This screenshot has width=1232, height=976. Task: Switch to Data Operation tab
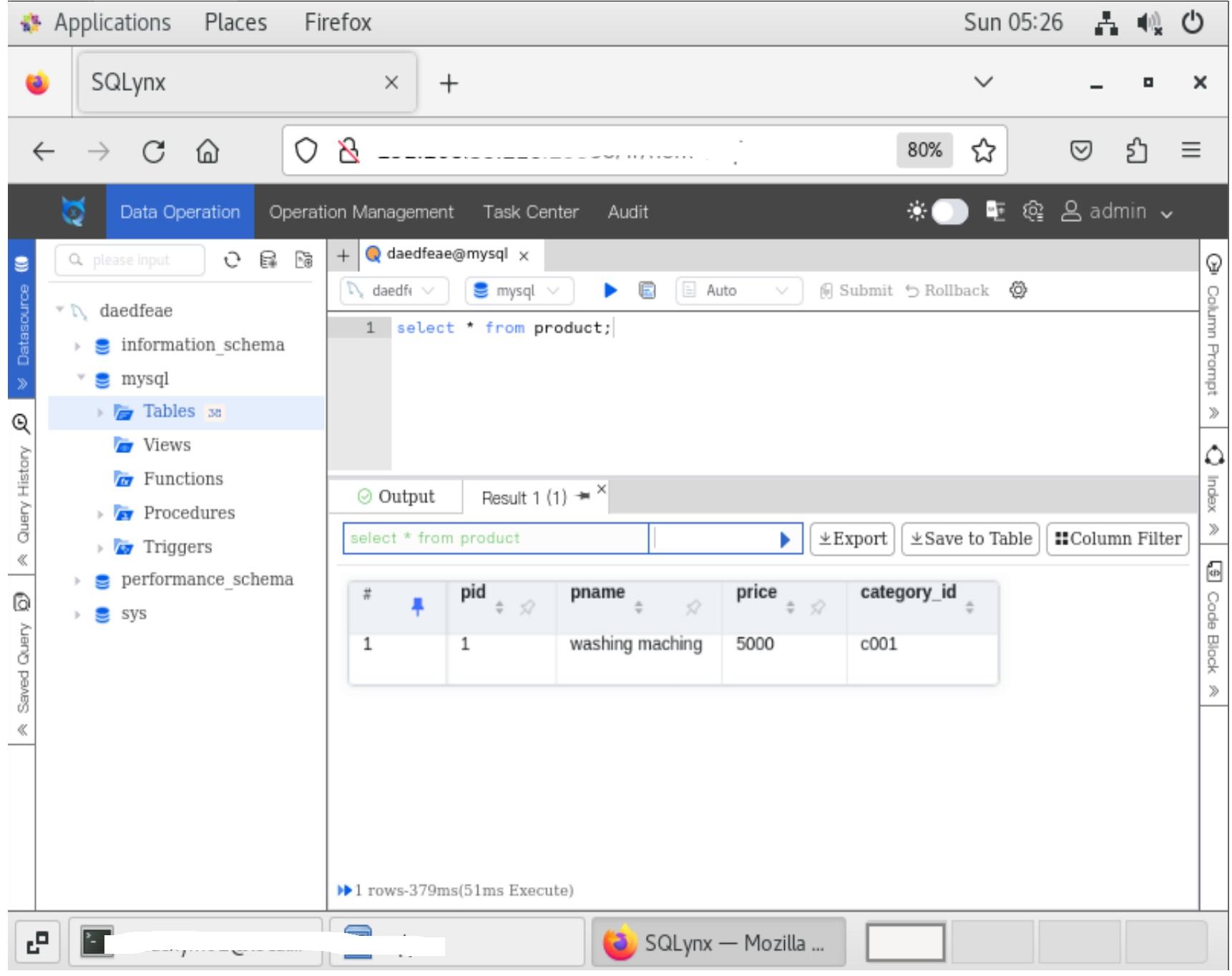click(x=180, y=212)
